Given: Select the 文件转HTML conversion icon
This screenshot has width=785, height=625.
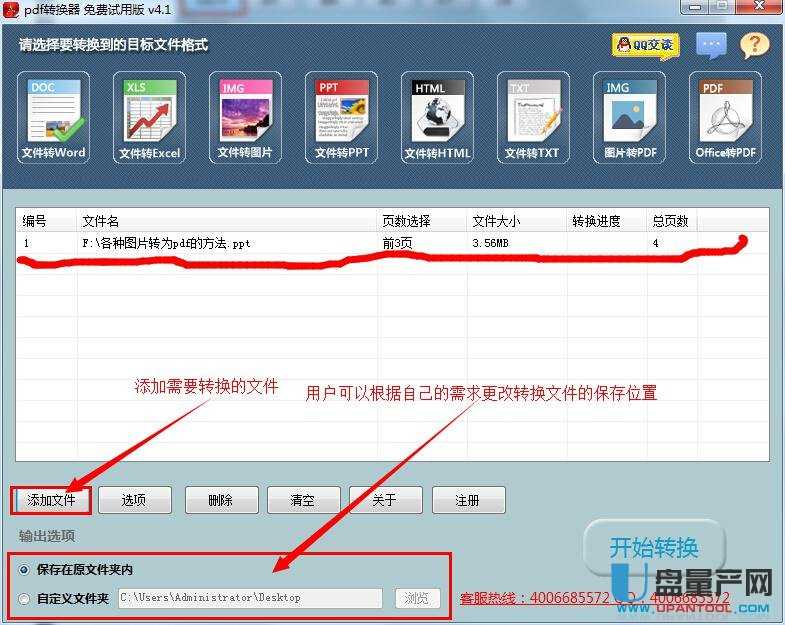Looking at the screenshot, I should (x=437, y=117).
